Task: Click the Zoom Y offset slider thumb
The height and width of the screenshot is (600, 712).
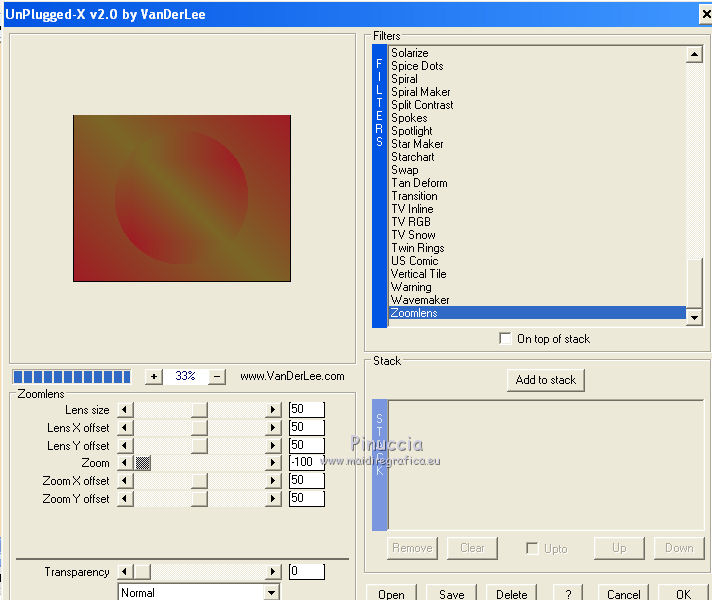Action: [199, 499]
